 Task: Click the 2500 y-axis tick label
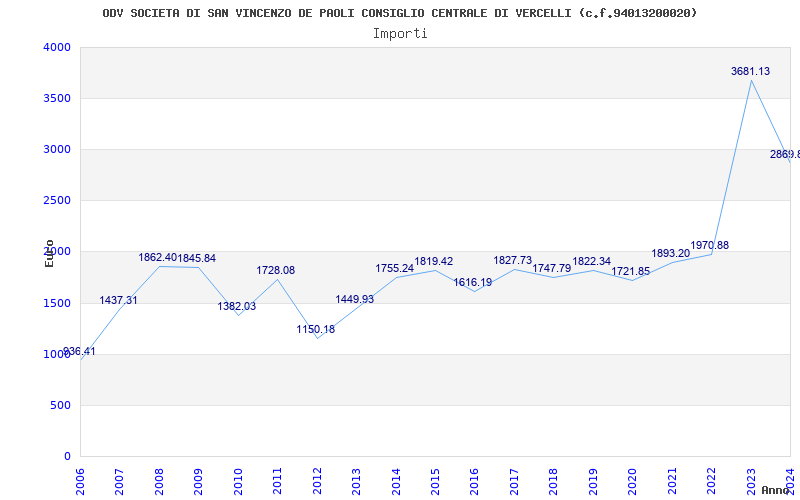click(57, 201)
